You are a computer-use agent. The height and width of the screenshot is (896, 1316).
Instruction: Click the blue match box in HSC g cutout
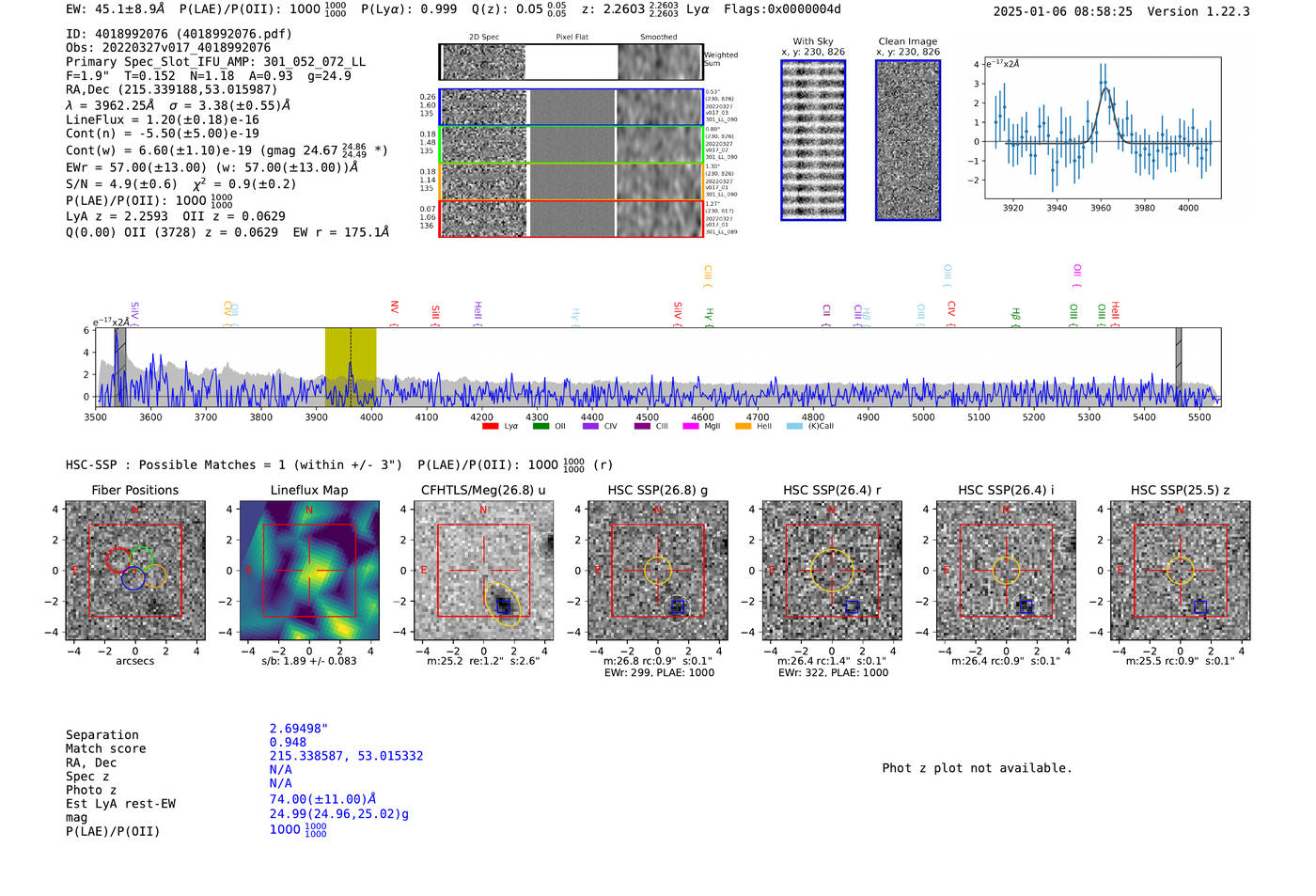click(x=677, y=606)
